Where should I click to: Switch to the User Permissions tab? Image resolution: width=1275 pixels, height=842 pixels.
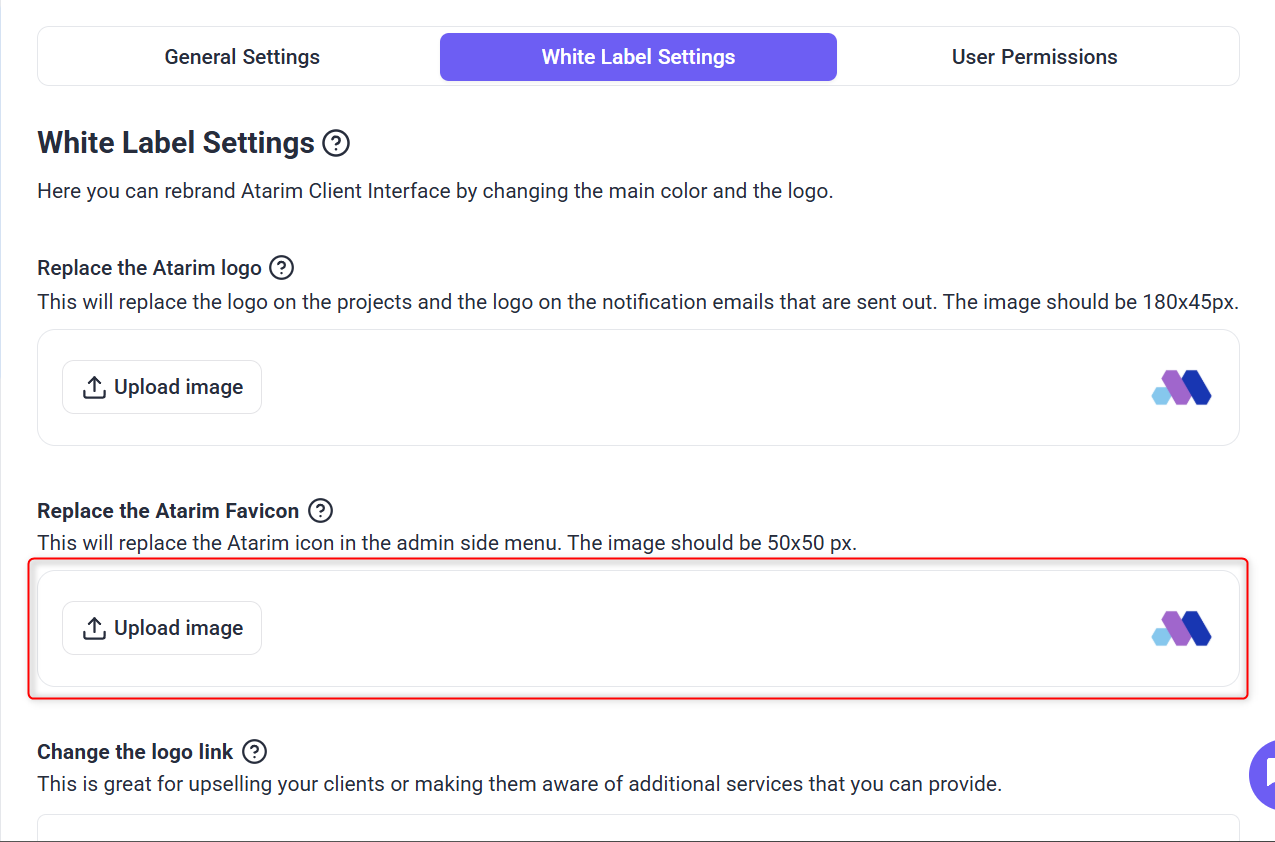pyautogui.click(x=1034, y=57)
